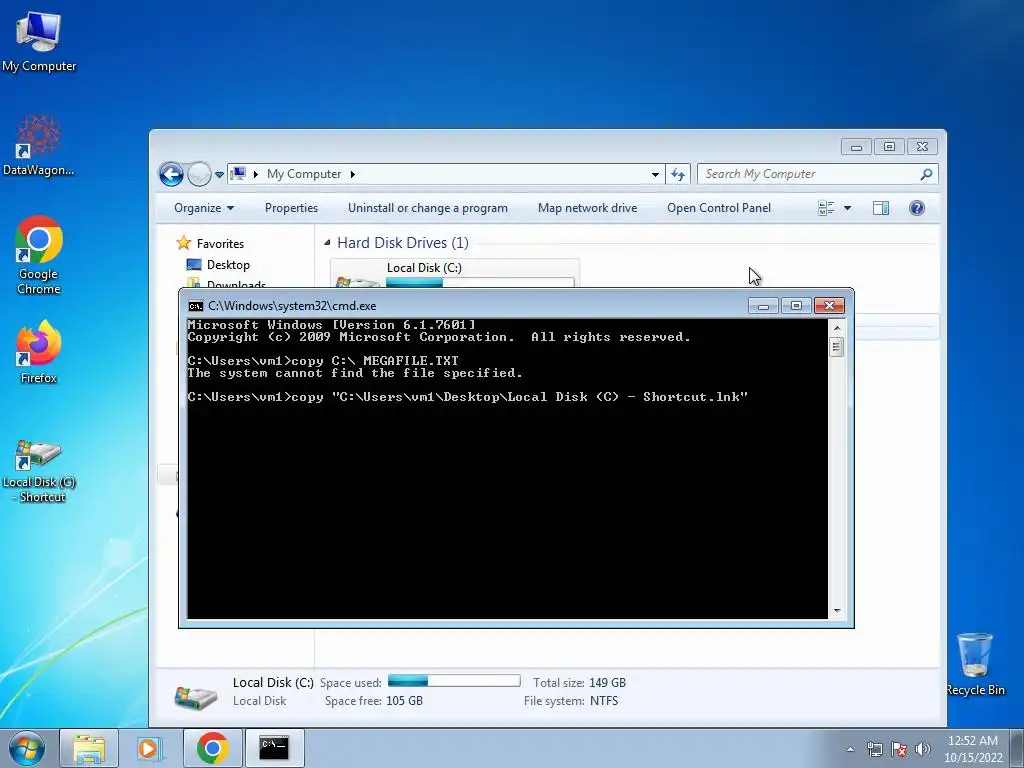Screen dimensions: 1024x768
Task: Open the address bar history dropdown
Action: [x=655, y=174]
